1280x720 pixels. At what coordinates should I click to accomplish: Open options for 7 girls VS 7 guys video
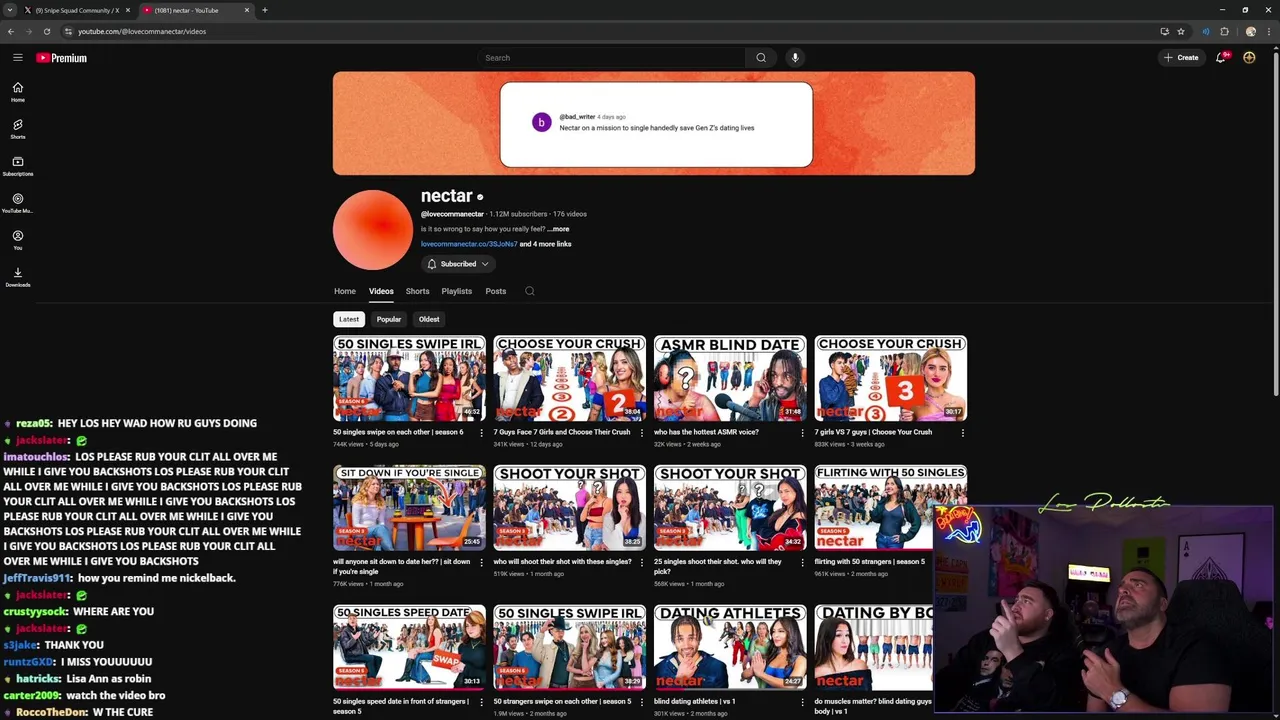tap(962, 433)
